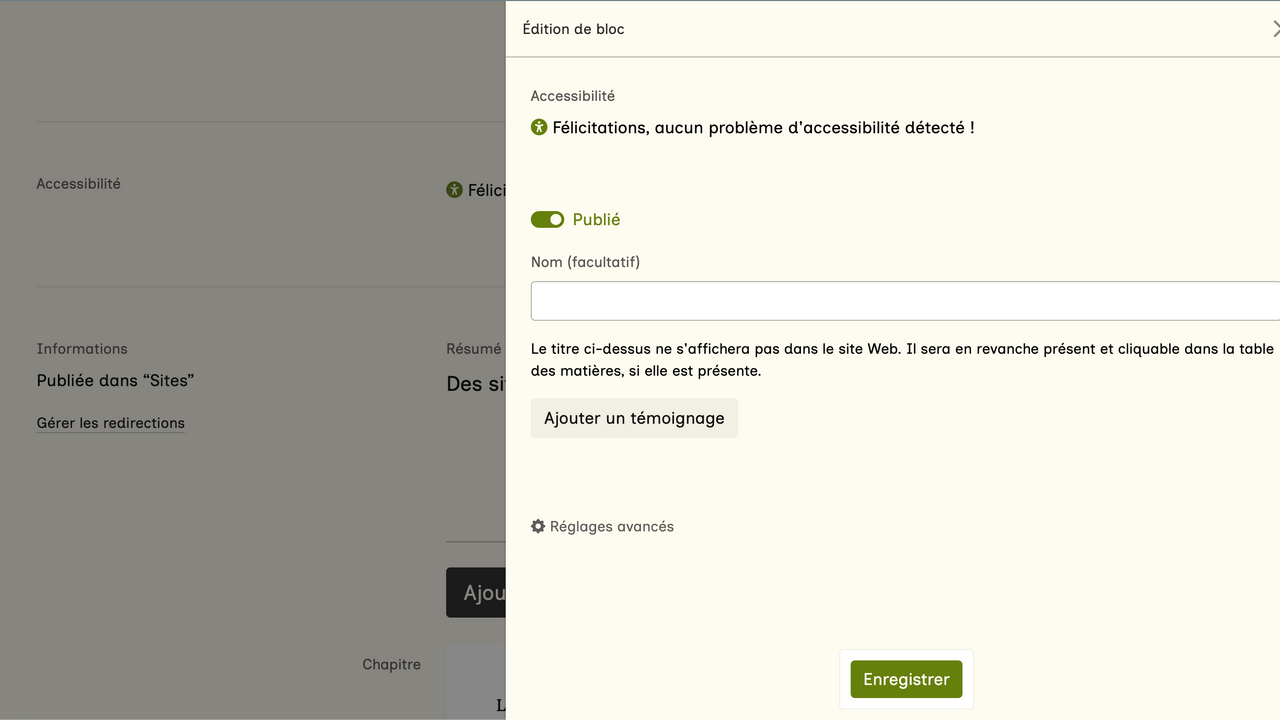Save the block with Enregistrer
The image size is (1280, 720).
pyautogui.click(x=906, y=679)
